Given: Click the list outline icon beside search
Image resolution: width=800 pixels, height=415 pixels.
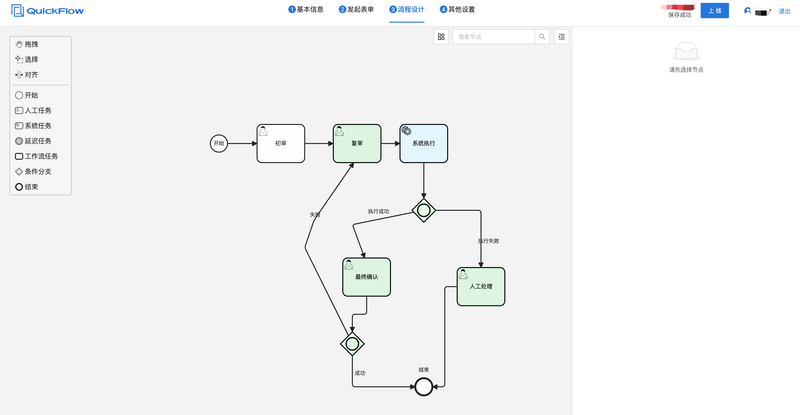Looking at the screenshot, I should pyautogui.click(x=562, y=37).
